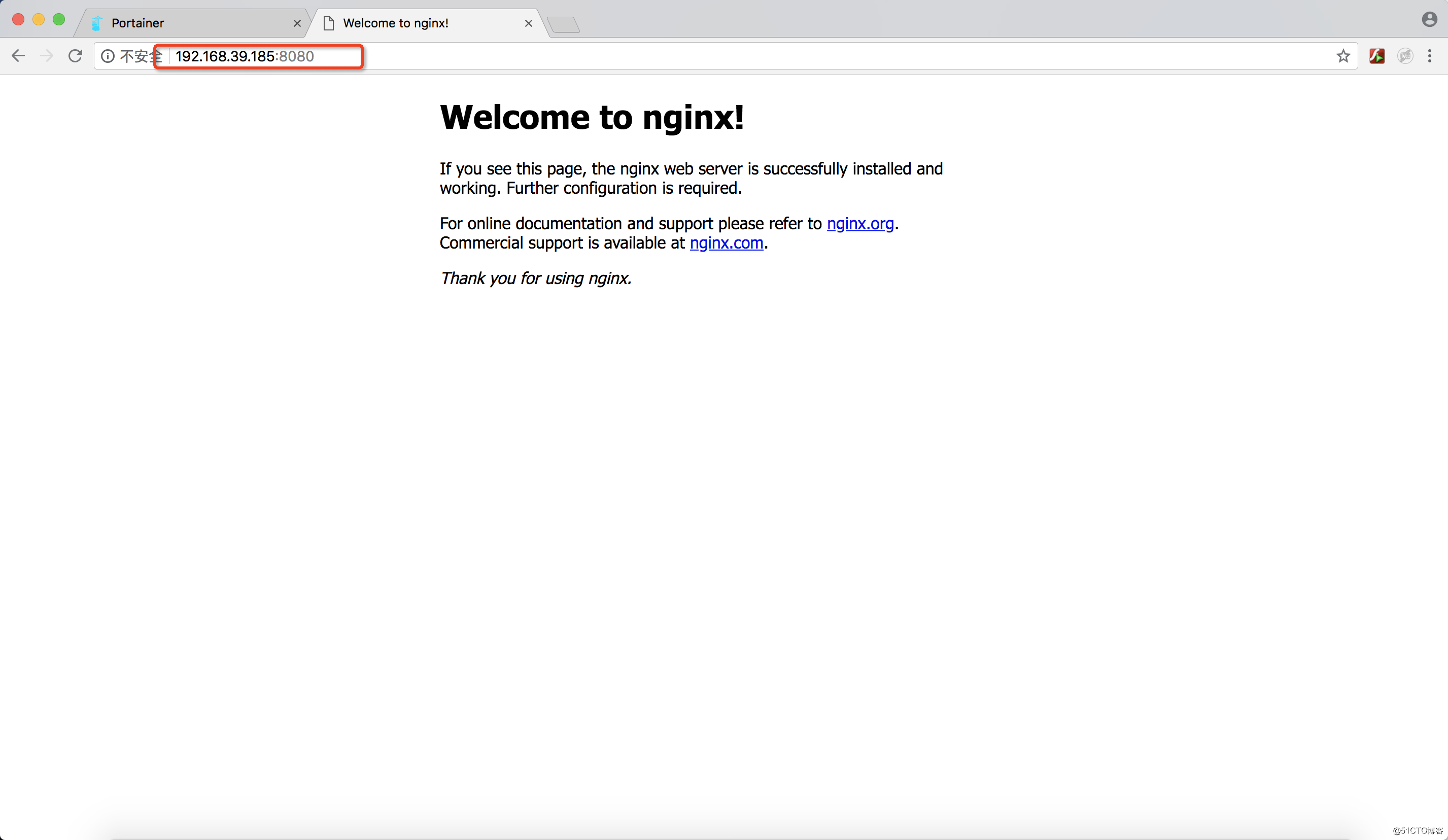Open the nginx.com commercial support link
1448x840 pixels.
tap(727, 243)
